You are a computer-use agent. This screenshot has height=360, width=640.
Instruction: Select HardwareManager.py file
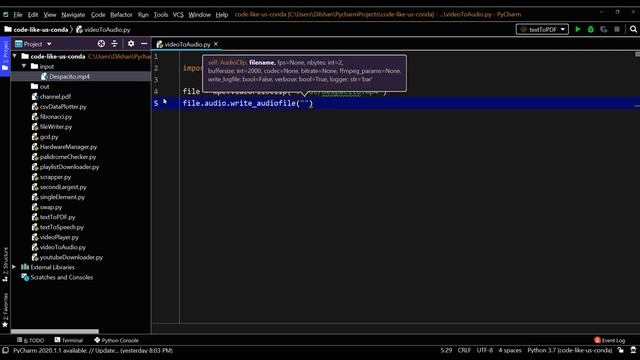(x=68, y=147)
